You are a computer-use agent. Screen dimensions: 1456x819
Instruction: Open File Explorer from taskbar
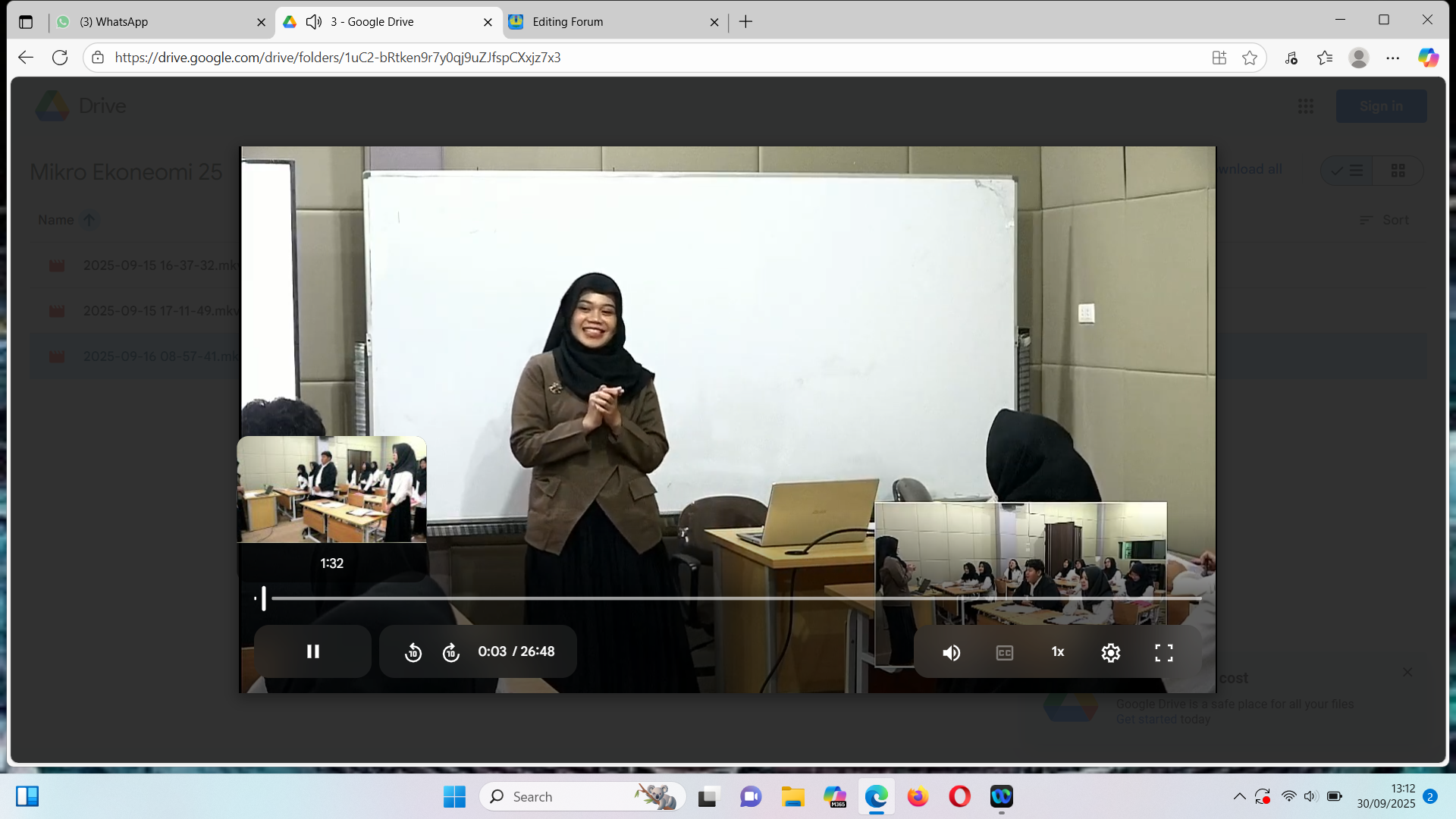point(792,797)
